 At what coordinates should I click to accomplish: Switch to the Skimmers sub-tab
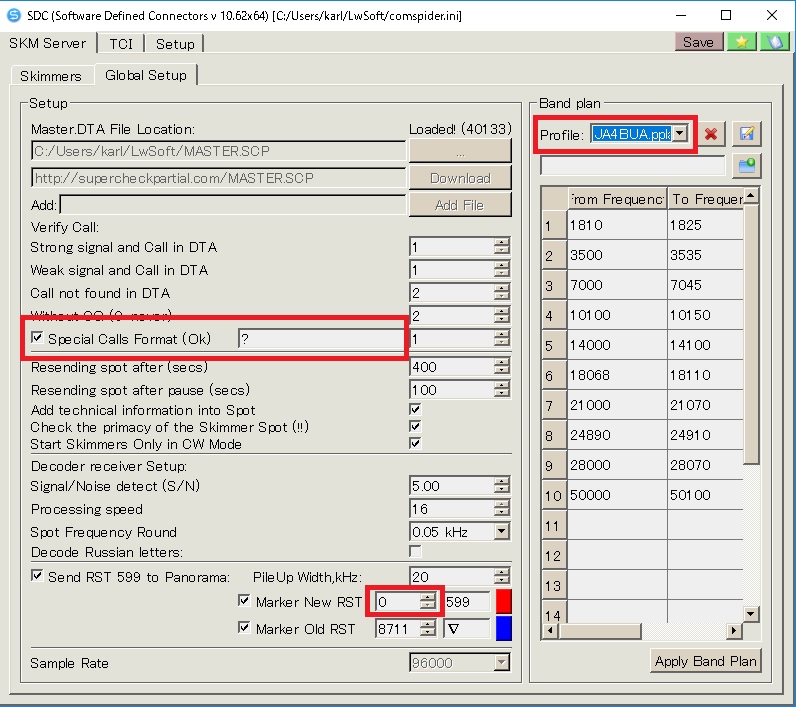click(51, 76)
